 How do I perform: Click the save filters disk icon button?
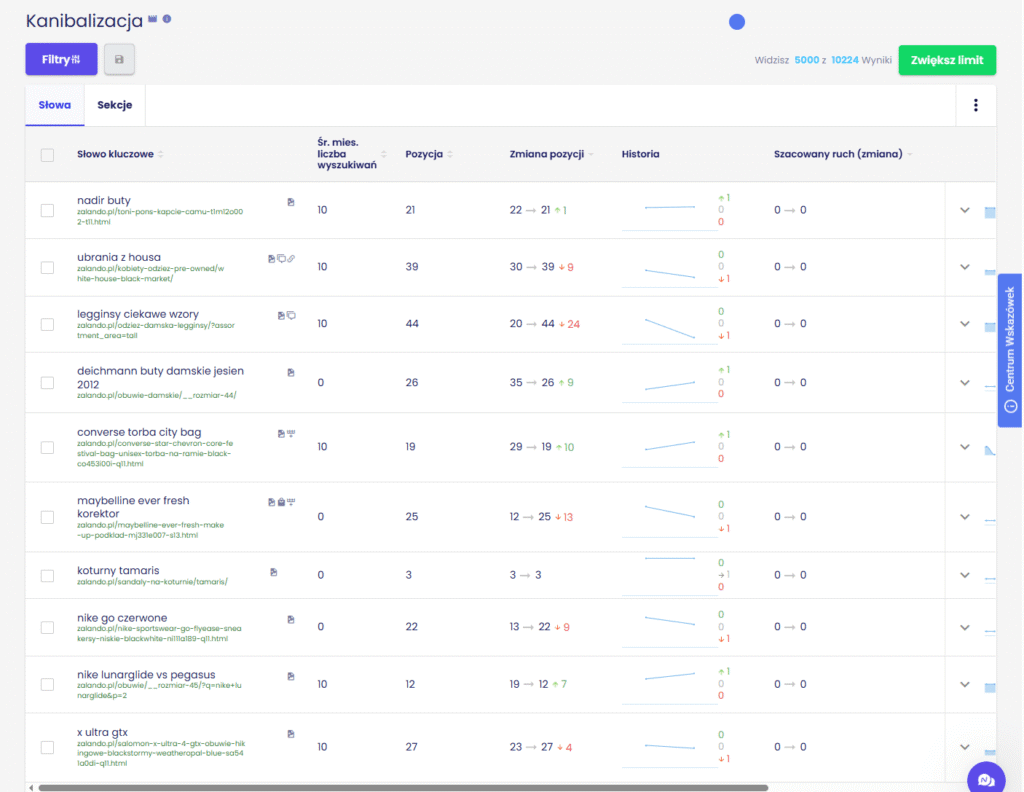(119, 59)
